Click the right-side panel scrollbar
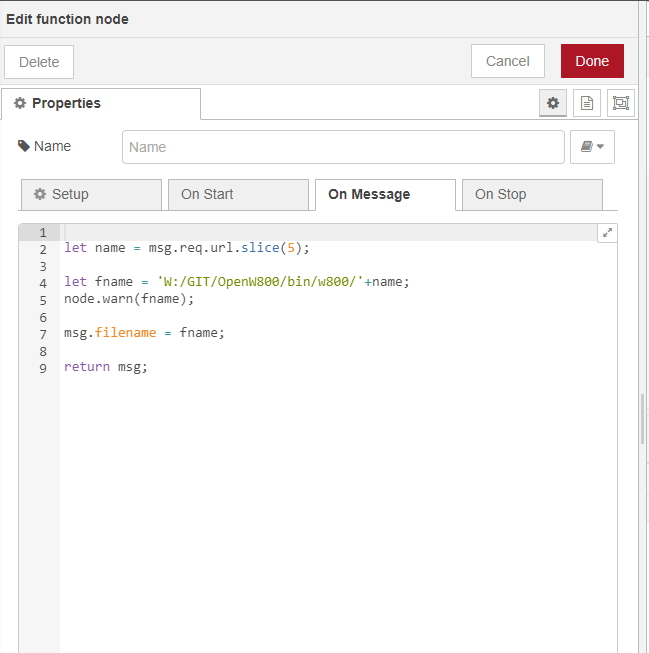 643,420
